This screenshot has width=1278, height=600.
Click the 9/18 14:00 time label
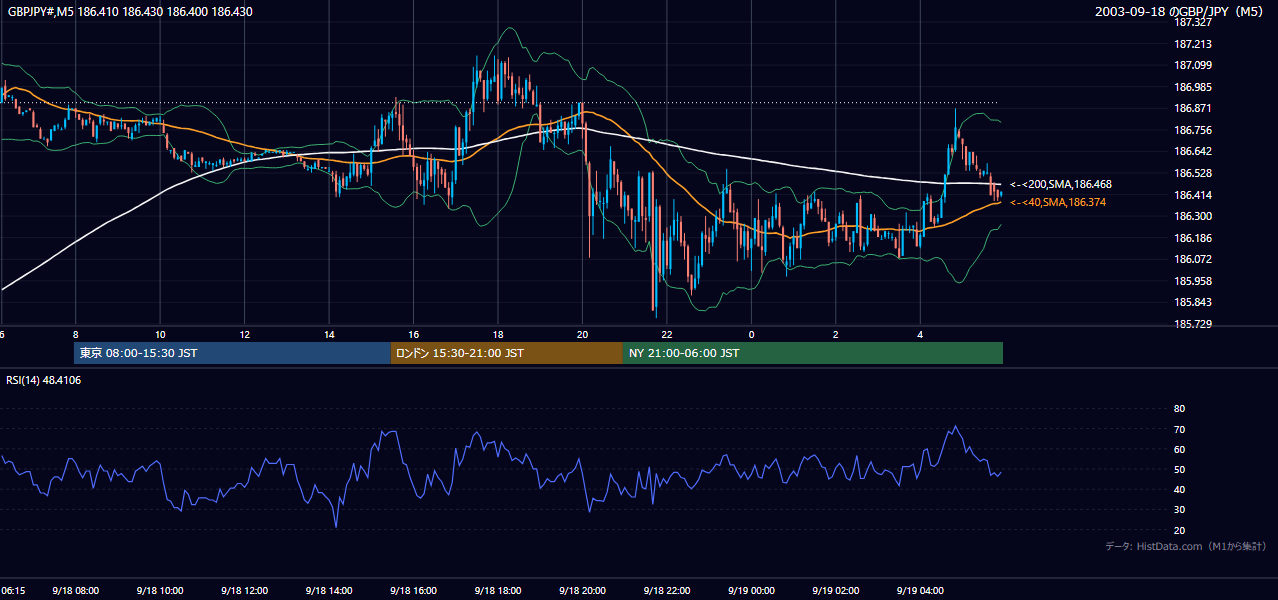329,591
